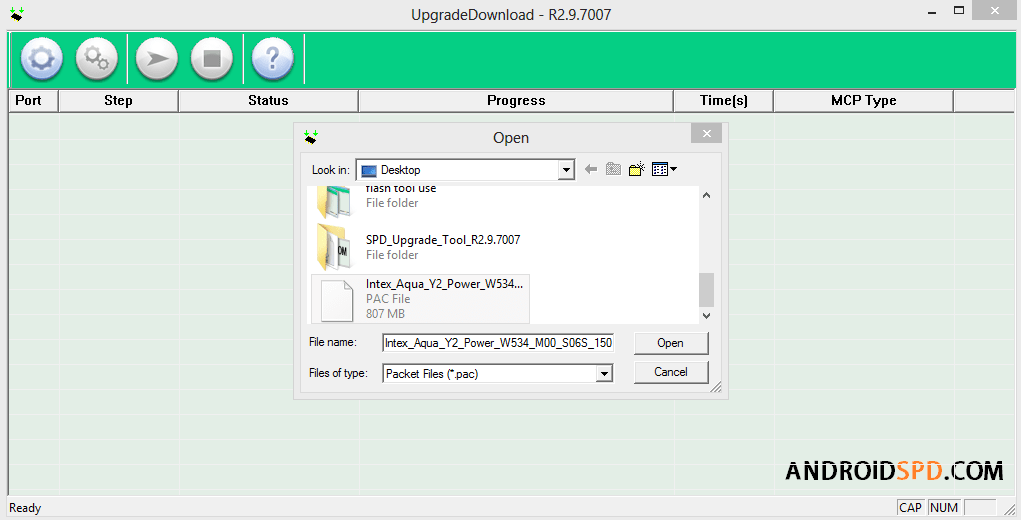Expand the Look in Desktop dropdown

pos(566,171)
